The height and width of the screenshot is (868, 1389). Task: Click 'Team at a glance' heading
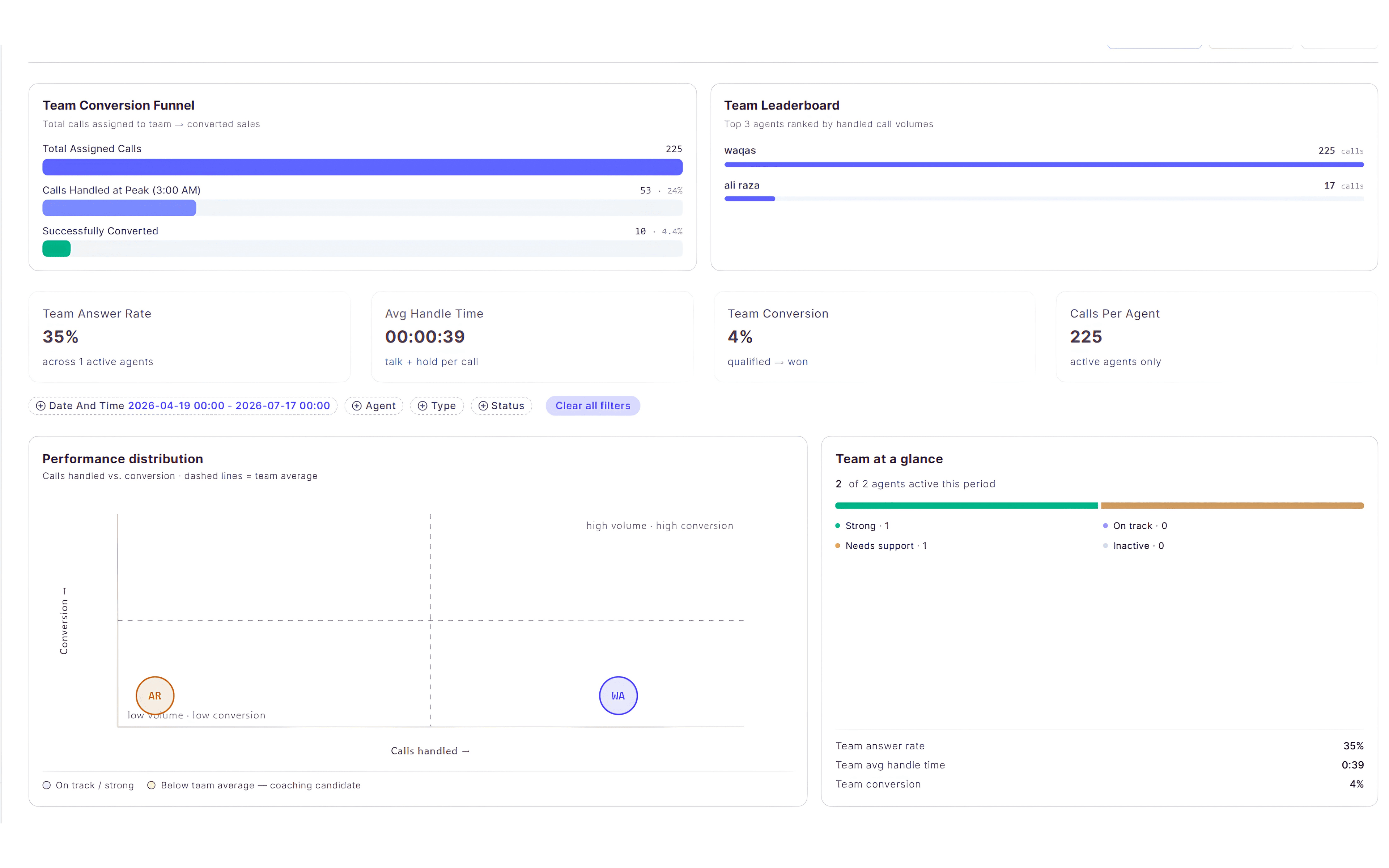[x=889, y=459]
